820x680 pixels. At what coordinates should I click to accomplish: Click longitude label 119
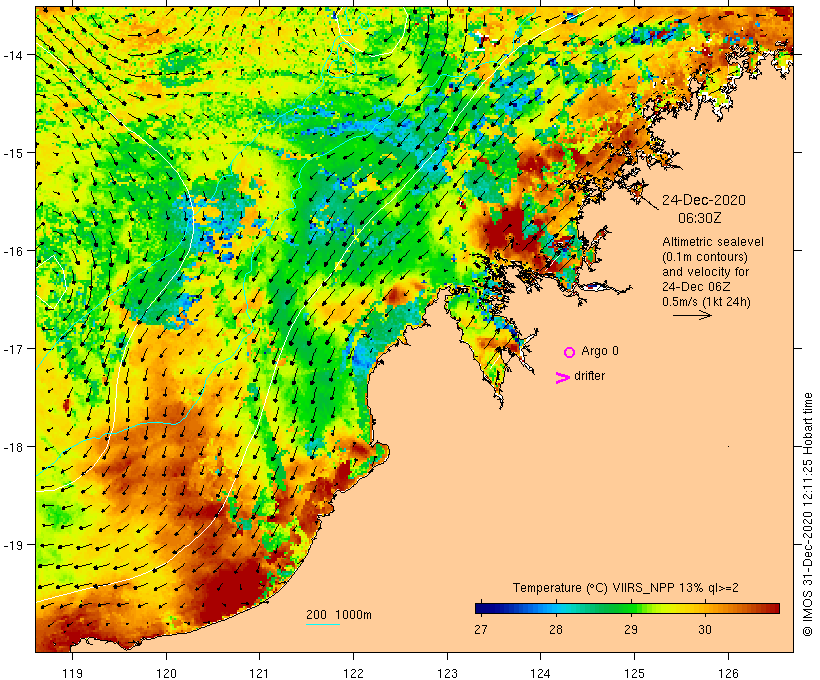coord(72,673)
